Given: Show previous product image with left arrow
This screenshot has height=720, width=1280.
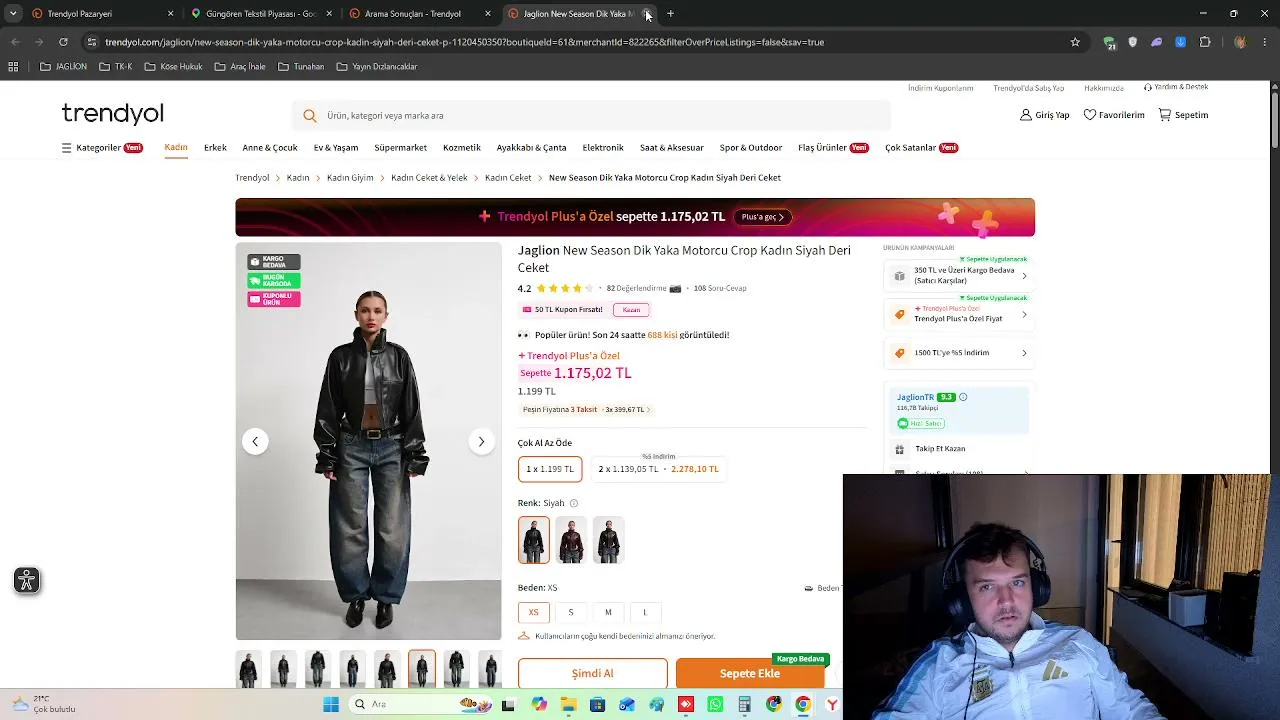Looking at the screenshot, I should [255, 441].
